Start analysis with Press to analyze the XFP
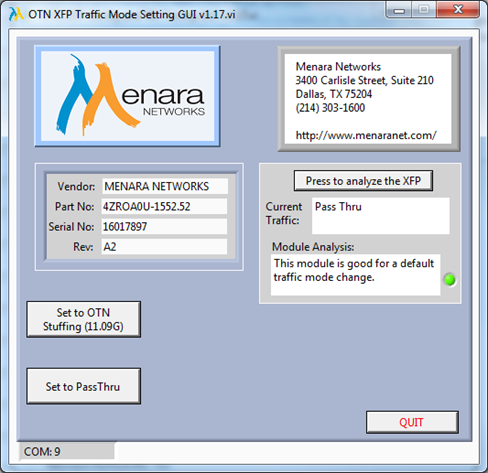 pyautogui.click(x=363, y=181)
